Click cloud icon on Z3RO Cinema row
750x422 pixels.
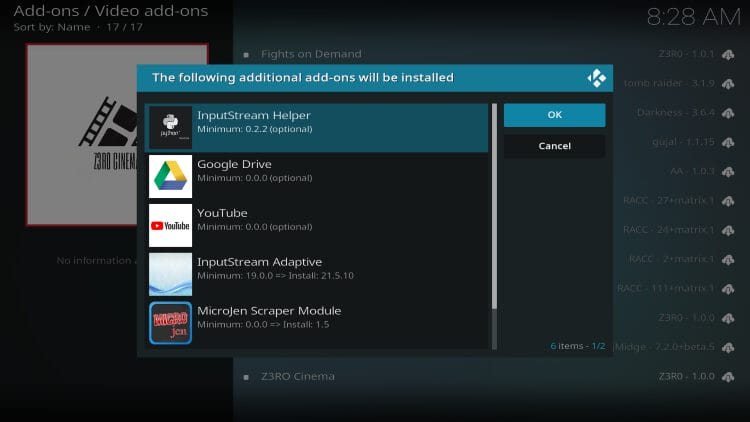[x=728, y=377]
